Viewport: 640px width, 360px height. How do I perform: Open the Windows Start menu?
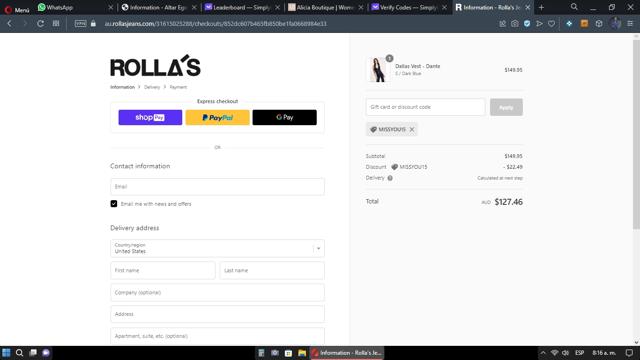pos(6,353)
